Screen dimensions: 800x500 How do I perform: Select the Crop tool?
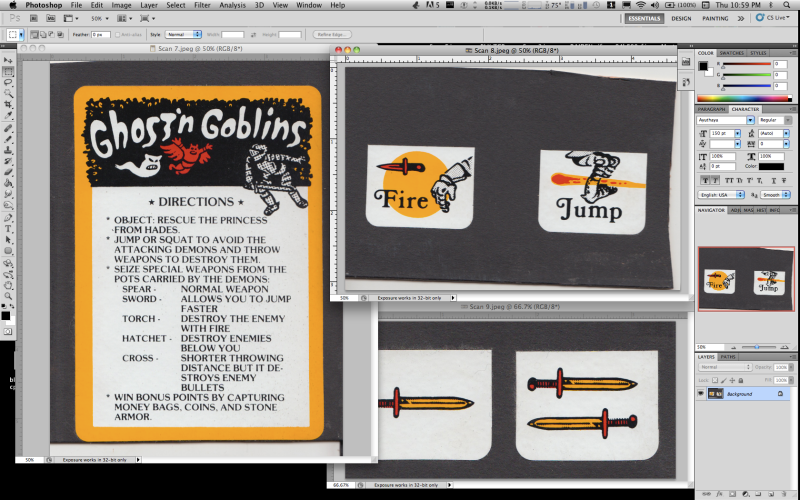(x=8, y=105)
